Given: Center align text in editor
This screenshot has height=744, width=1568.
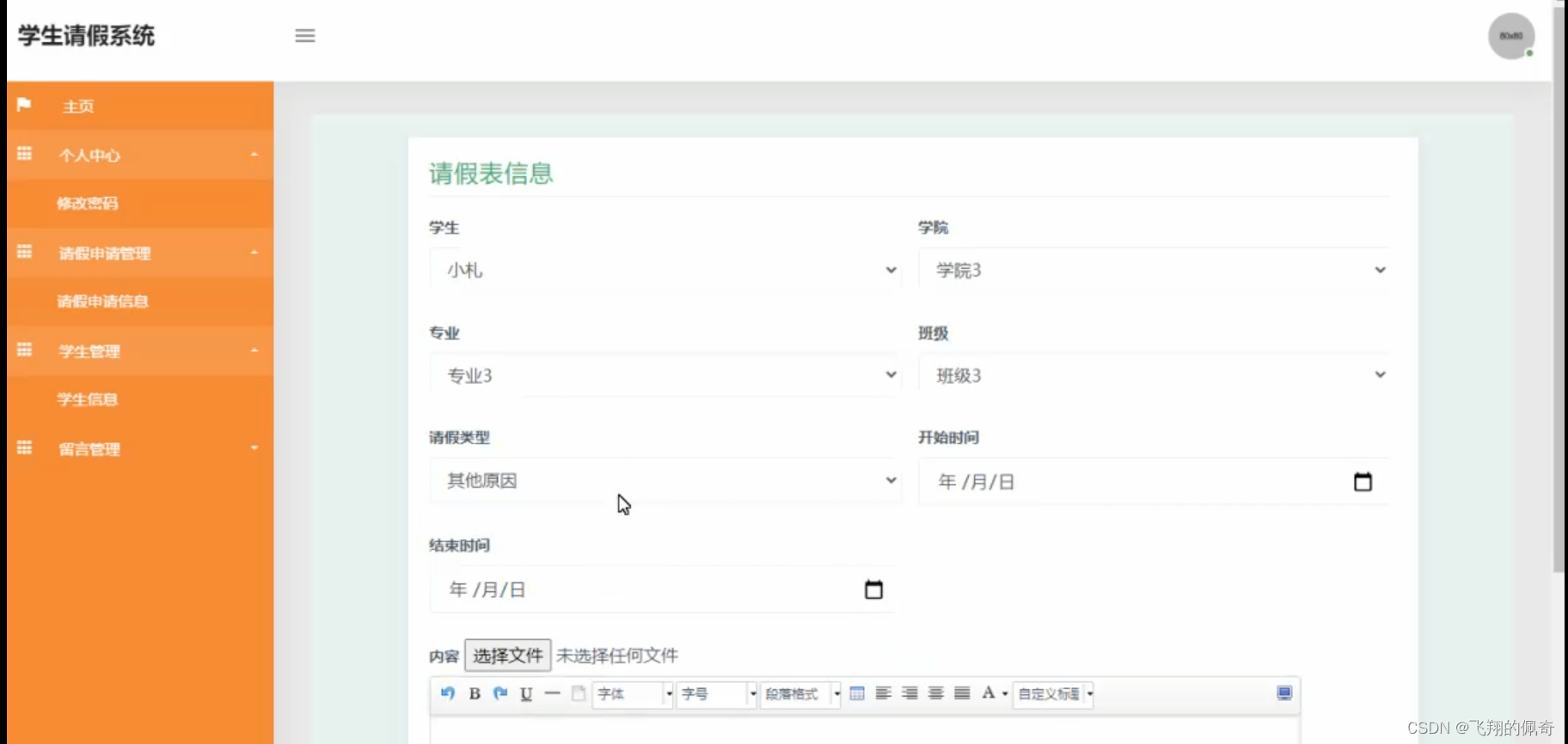Looking at the screenshot, I should coord(936,693).
